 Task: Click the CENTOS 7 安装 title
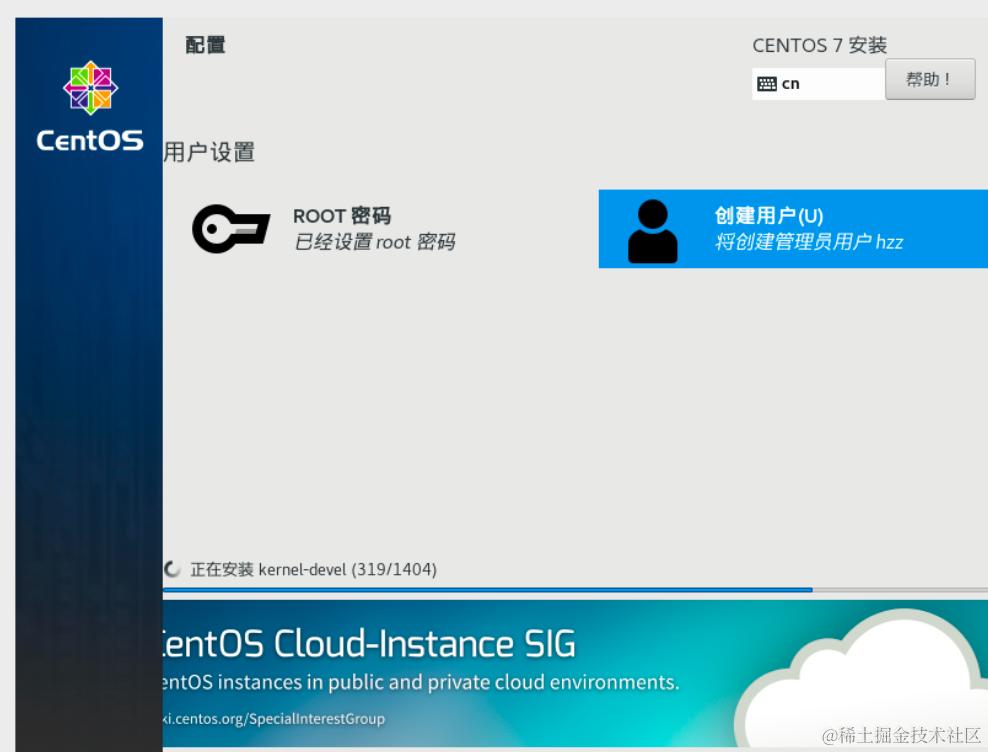coord(819,45)
